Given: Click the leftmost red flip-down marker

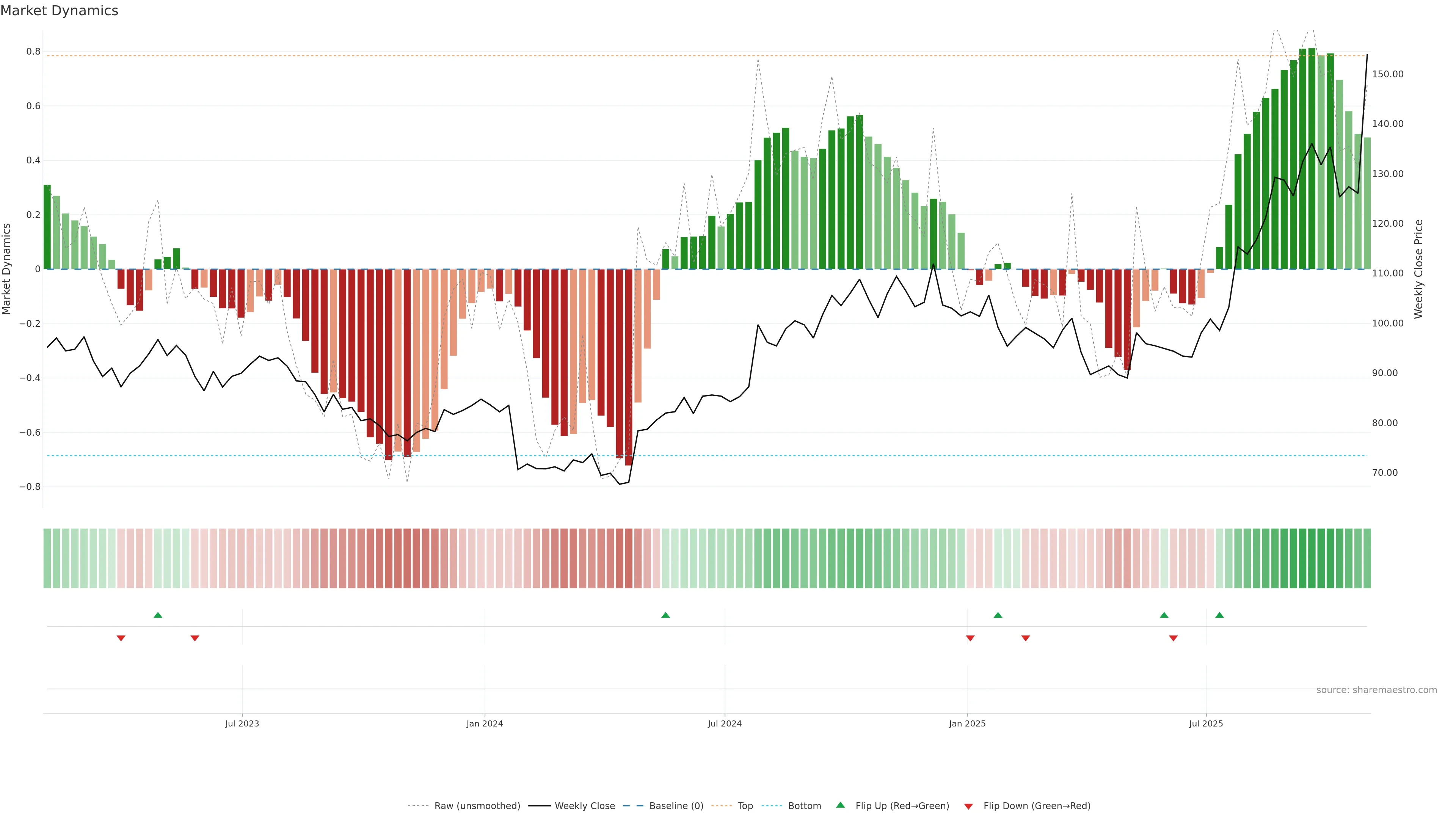Looking at the screenshot, I should 121,638.
